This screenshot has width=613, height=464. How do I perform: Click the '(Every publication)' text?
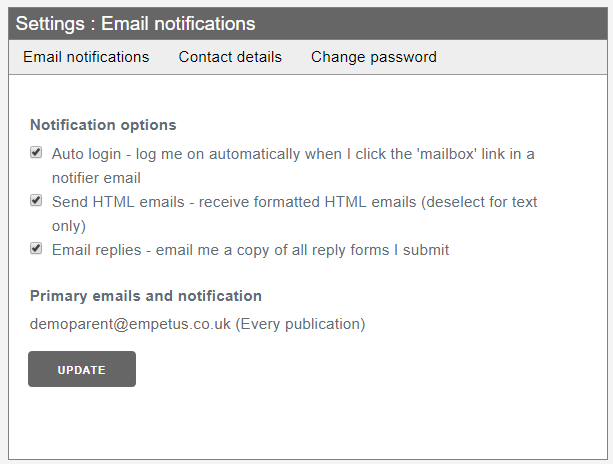click(x=300, y=324)
